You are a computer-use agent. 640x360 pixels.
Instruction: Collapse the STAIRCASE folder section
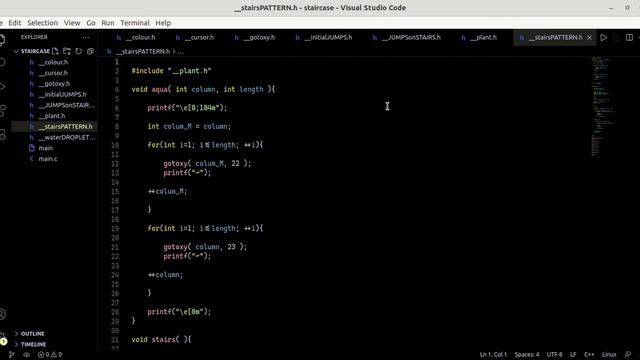pyautogui.click(x=32, y=51)
